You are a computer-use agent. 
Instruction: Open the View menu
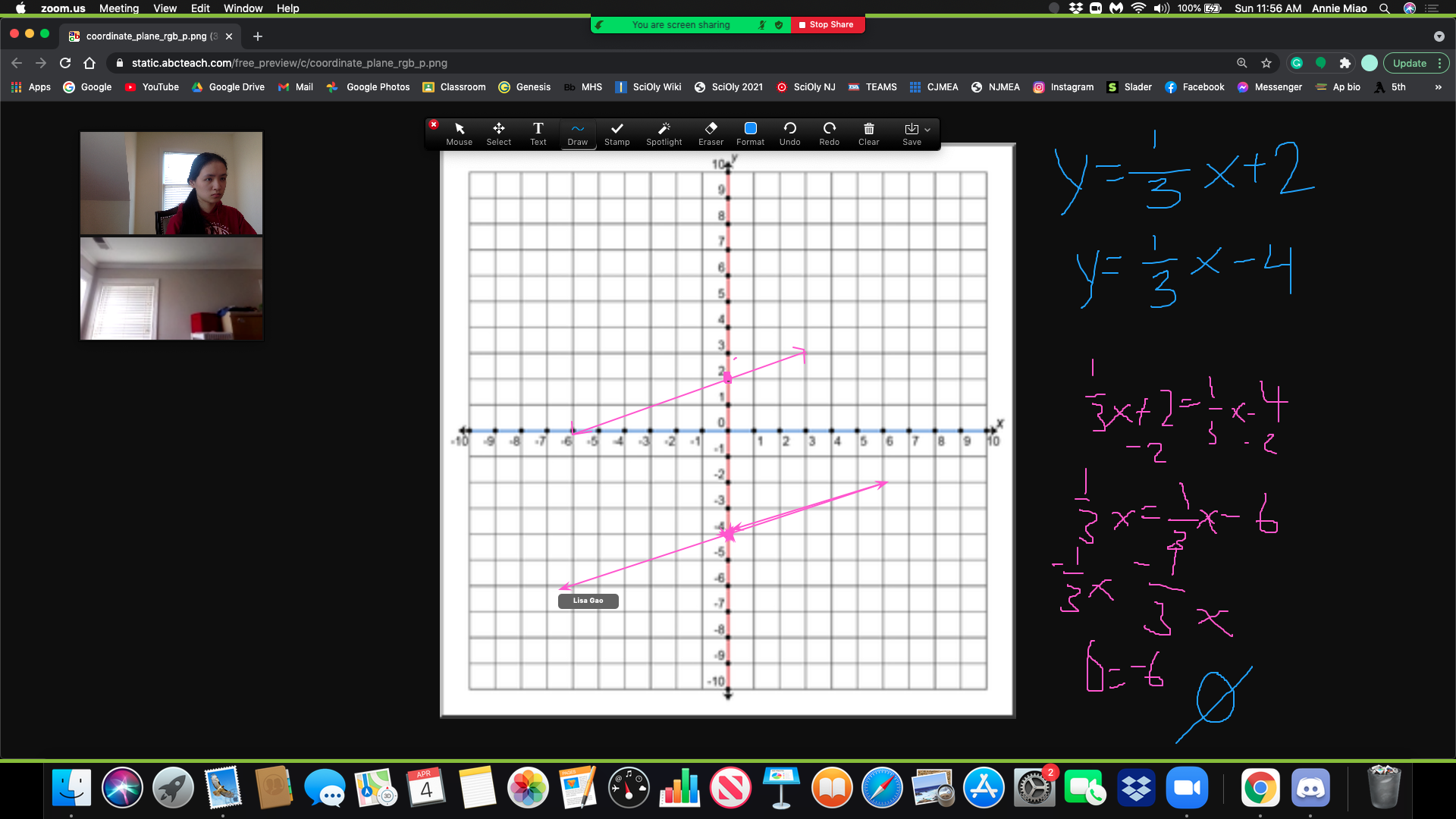click(x=165, y=8)
